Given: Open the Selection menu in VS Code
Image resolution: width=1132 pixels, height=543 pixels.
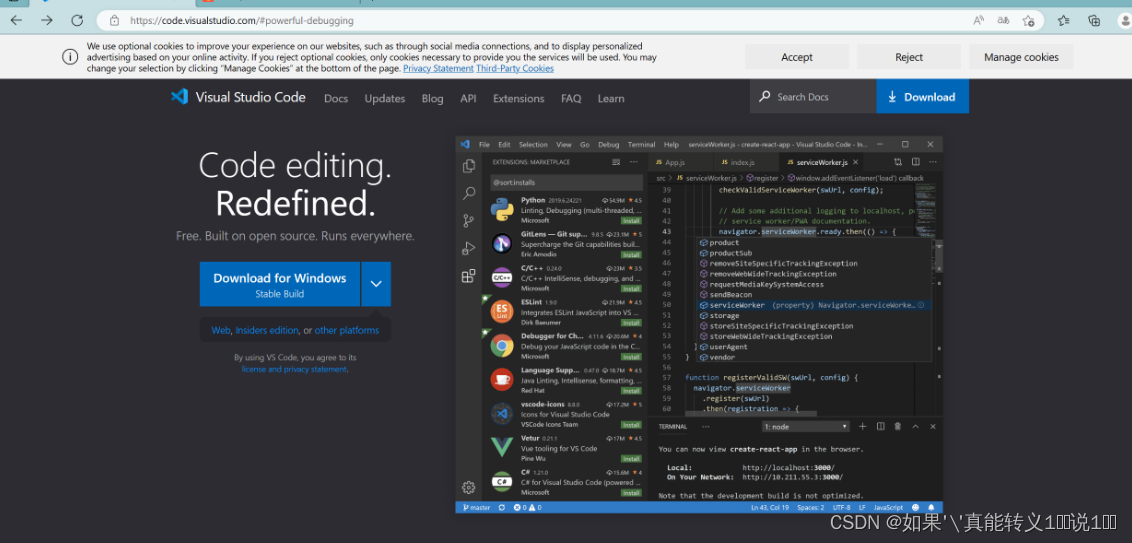Looking at the screenshot, I should point(534,144).
